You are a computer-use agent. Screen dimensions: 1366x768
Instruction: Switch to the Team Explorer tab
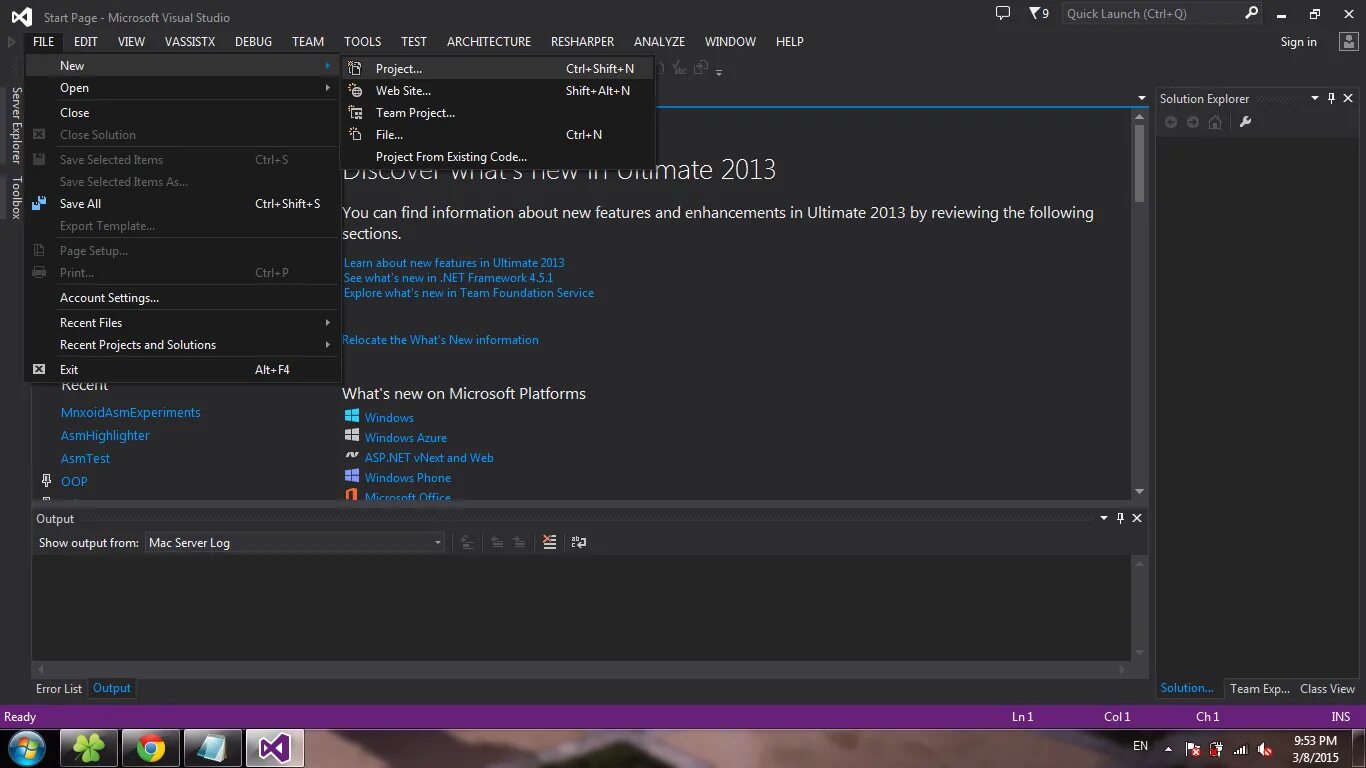1259,688
